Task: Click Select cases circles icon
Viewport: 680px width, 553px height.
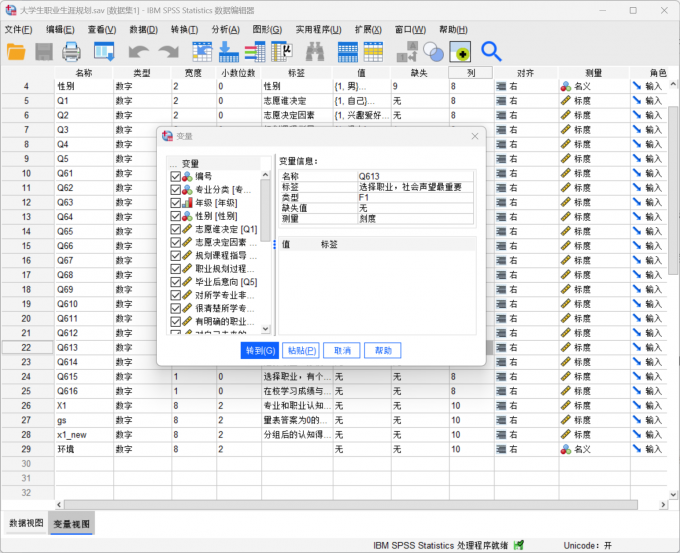Action: (x=433, y=52)
